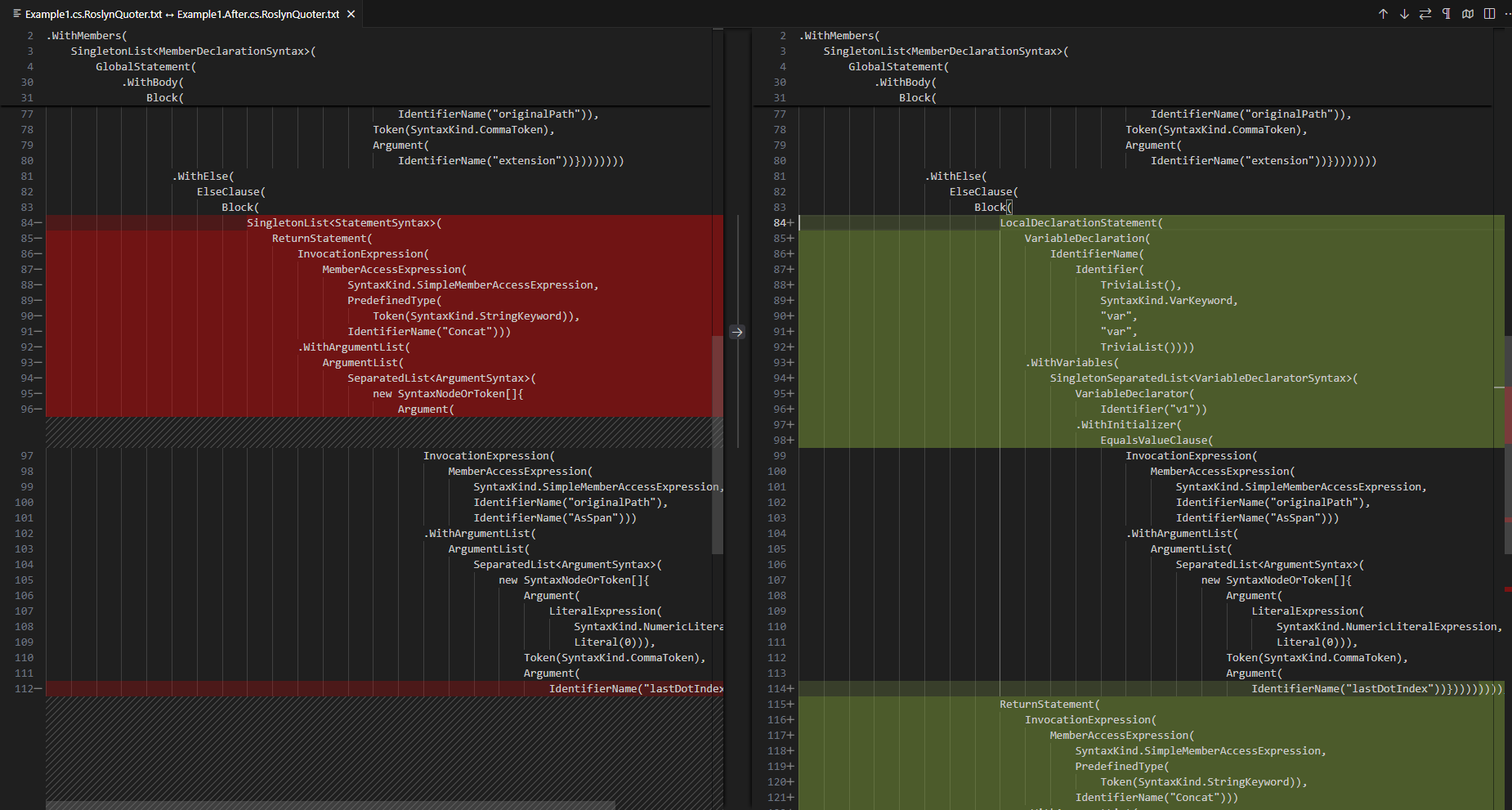The image size is (1512, 810).
Task: Click right line Literal(0))), at 111
Action: coord(1317,642)
